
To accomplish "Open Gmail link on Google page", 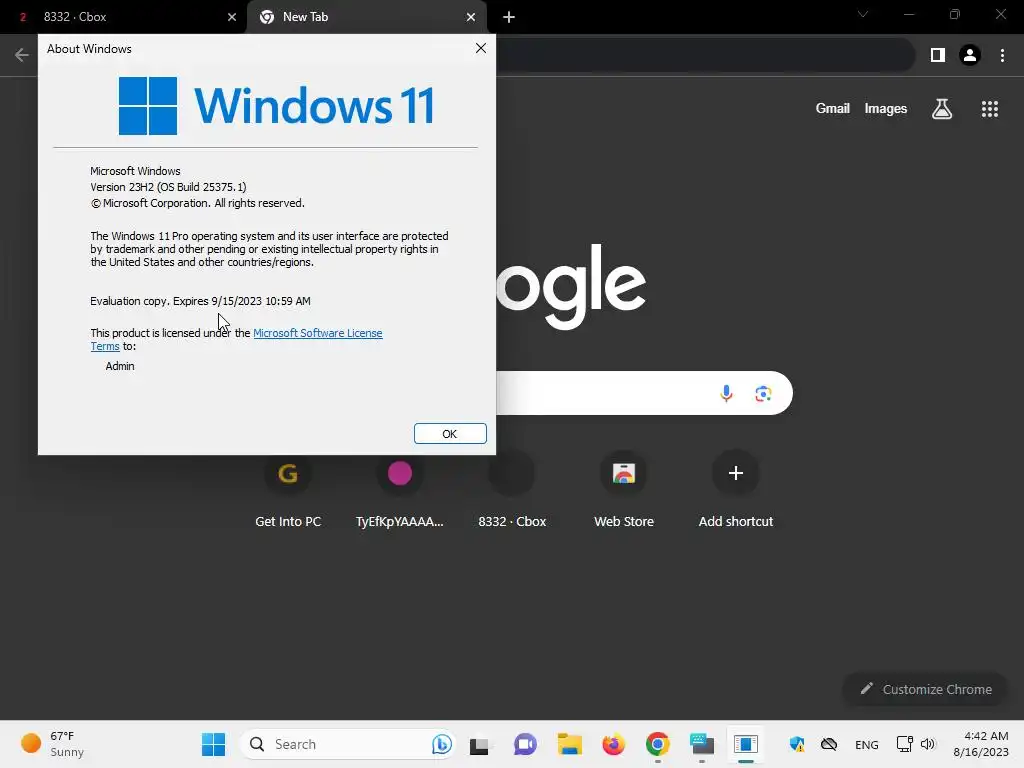I will click(832, 108).
